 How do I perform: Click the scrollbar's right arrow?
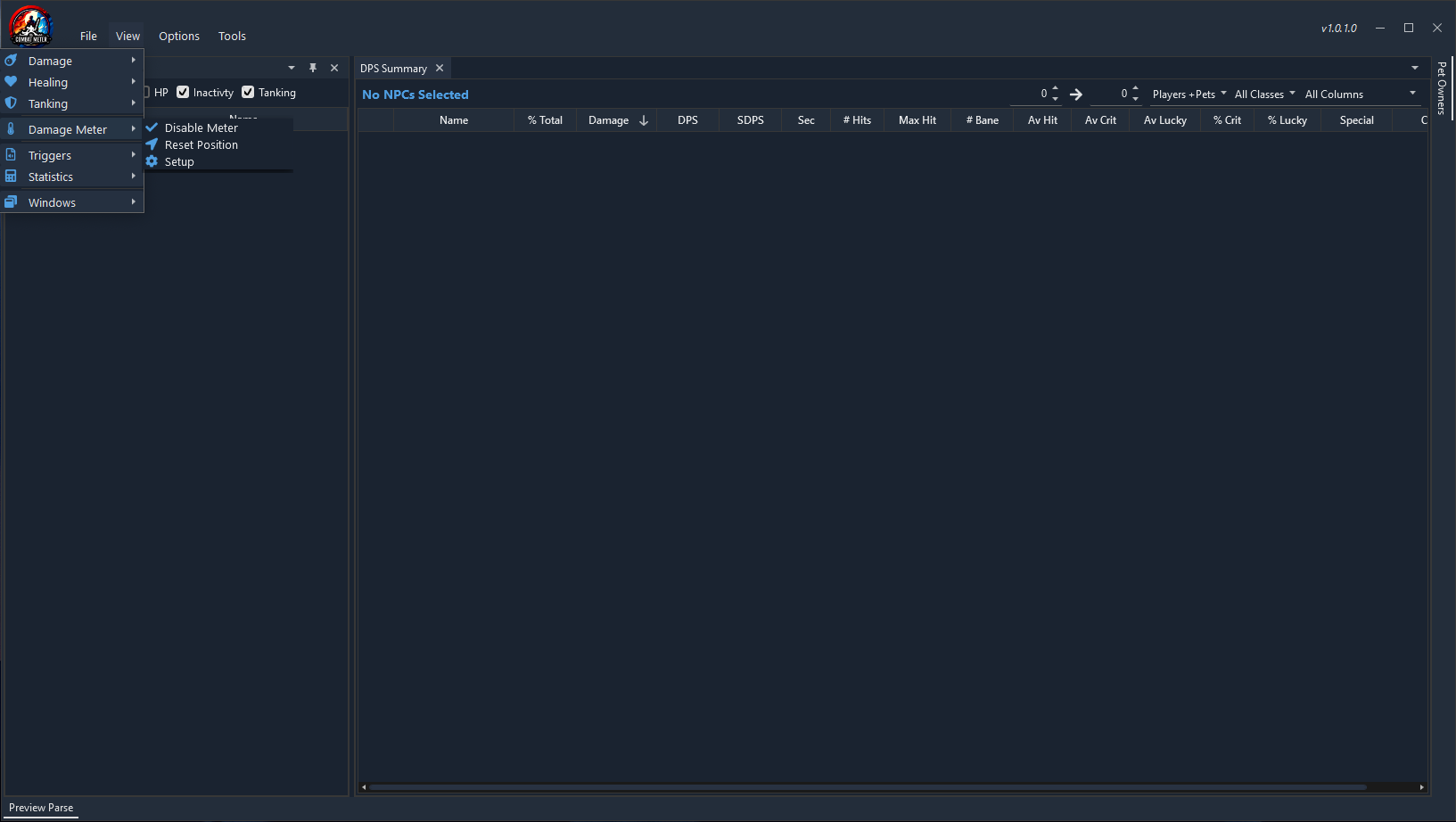(x=1421, y=787)
